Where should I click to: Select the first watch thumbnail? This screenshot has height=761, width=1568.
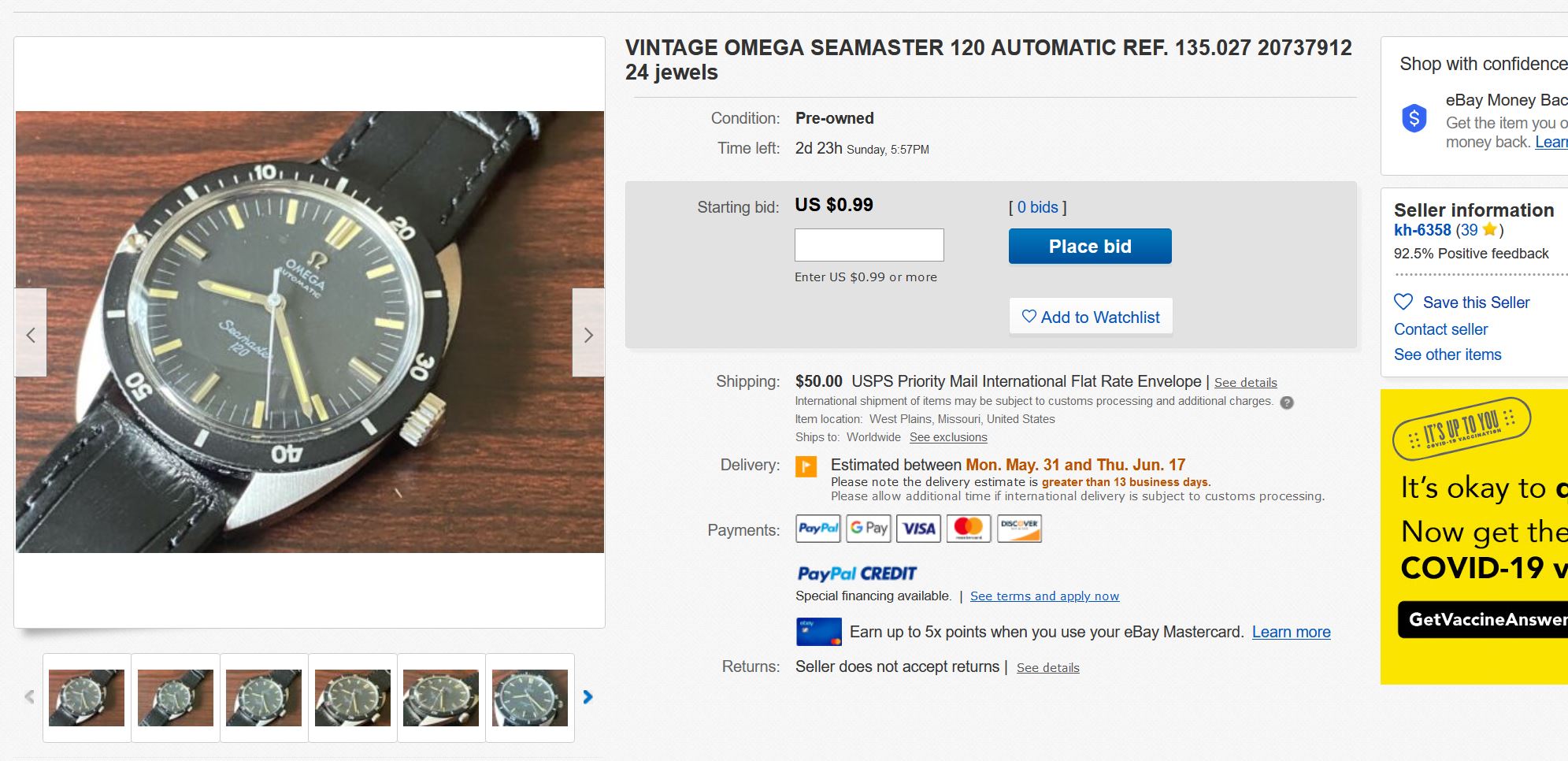87,697
